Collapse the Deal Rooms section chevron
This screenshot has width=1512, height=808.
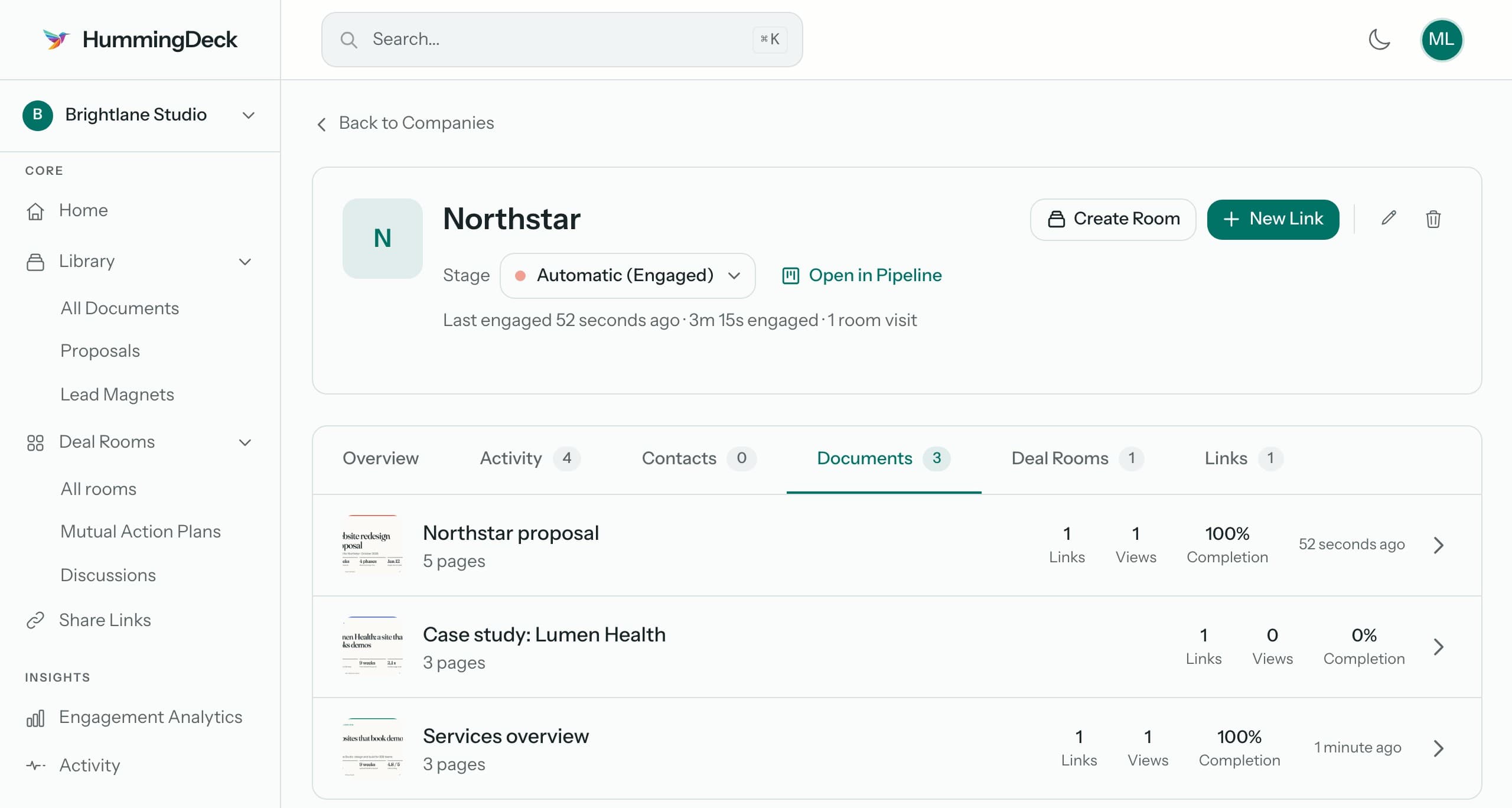[x=245, y=442]
